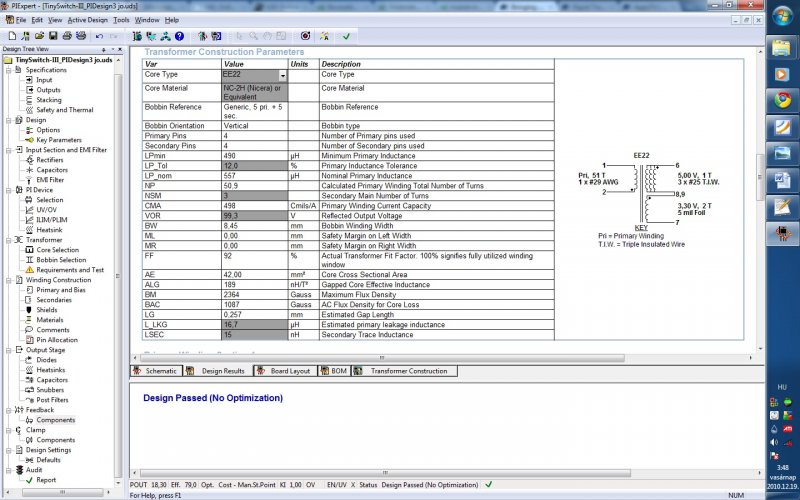Viewport: 800px width, 500px height.
Task: Collapse the Winding Construction tree node
Action: point(9,280)
